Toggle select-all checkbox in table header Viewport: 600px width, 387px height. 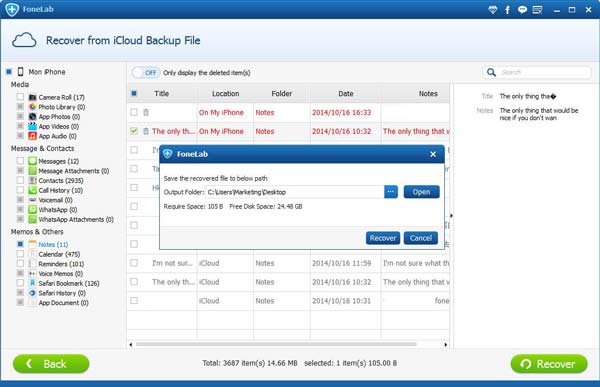click(134, 93)
